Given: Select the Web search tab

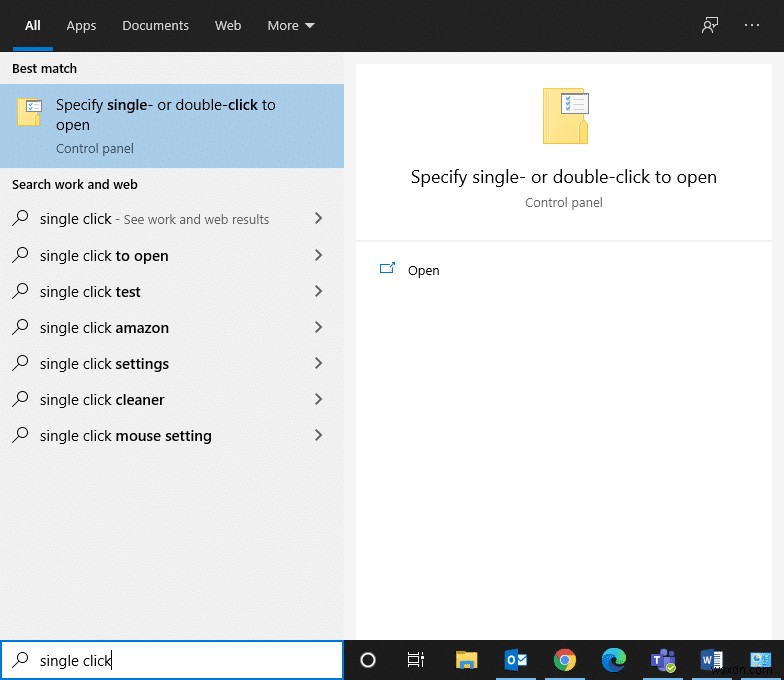Looking at the screenshot, I should tap(228, 26).
